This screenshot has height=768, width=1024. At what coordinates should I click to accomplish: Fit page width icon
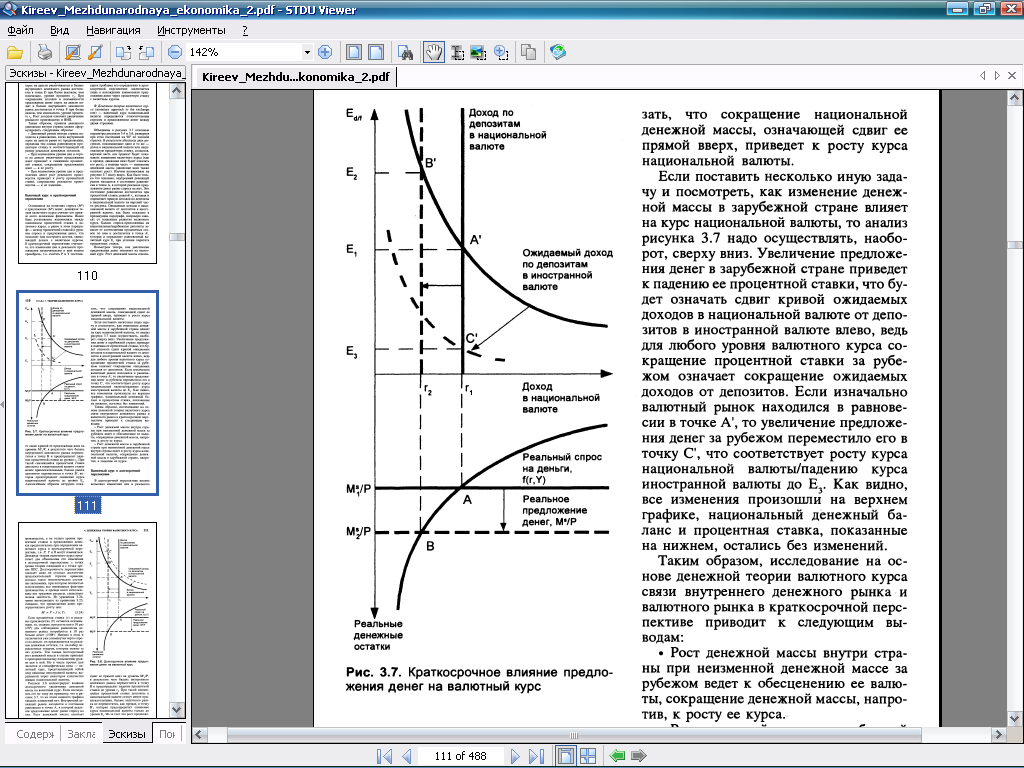coord(376,52)
